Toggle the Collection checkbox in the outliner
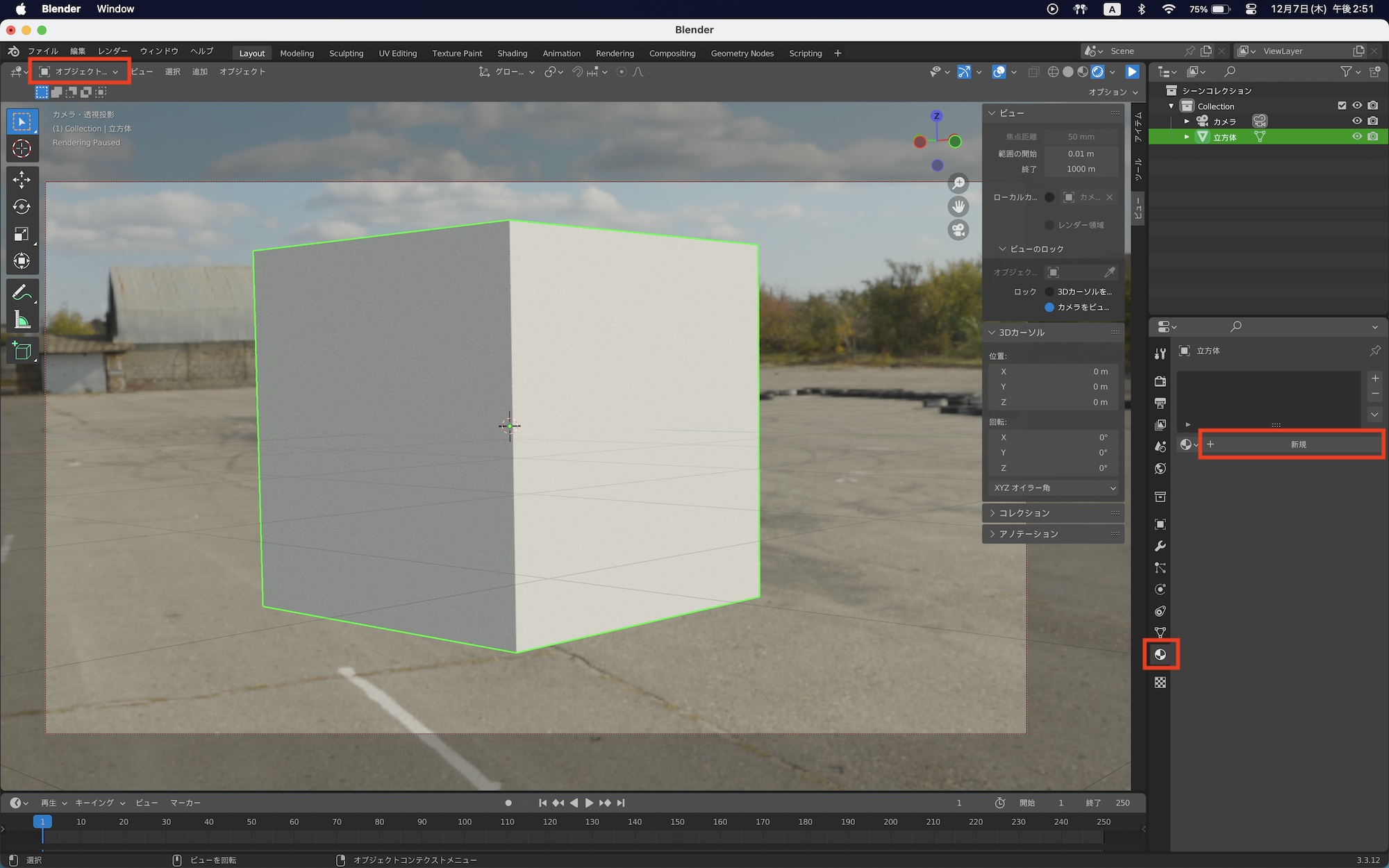1389x868 pixels. 1342,106
